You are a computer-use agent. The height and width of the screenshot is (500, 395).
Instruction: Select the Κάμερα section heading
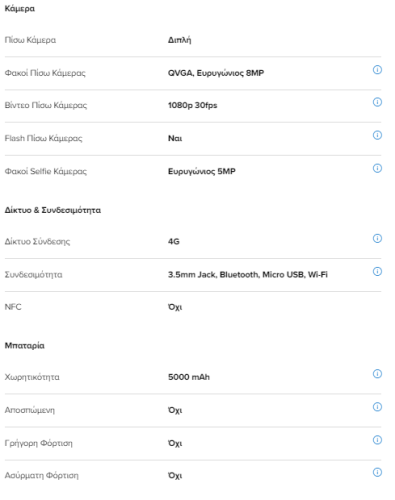point(20,9)
